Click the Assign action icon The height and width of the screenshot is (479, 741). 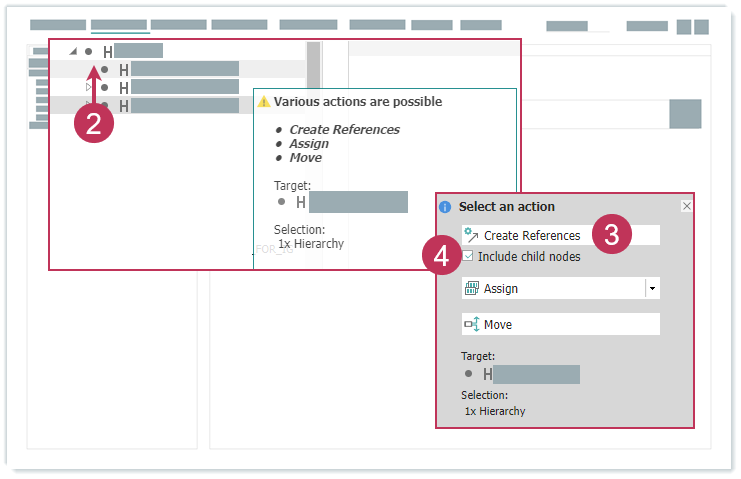(472, 288)
